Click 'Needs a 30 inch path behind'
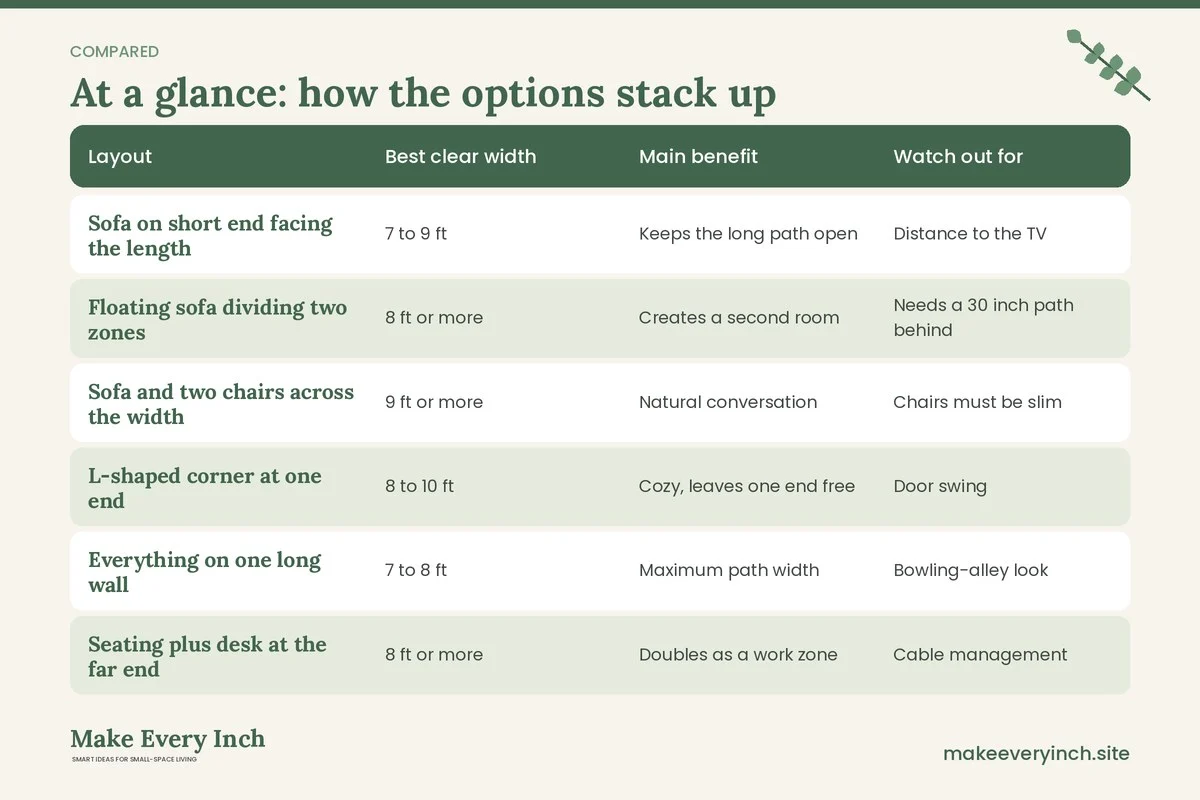 (983, 318)
